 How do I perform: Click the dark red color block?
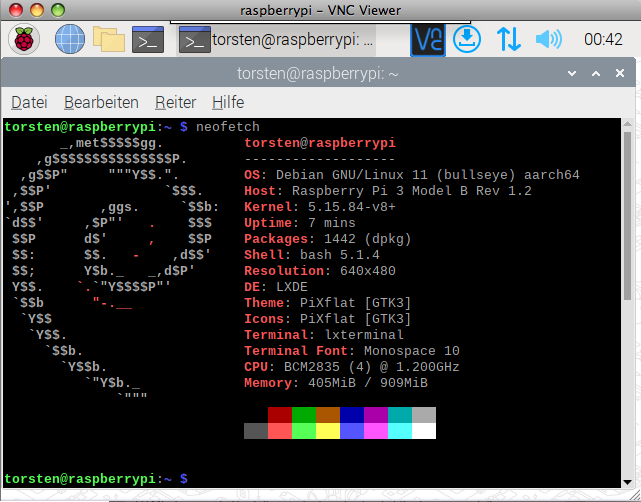[x=280, y=415]
